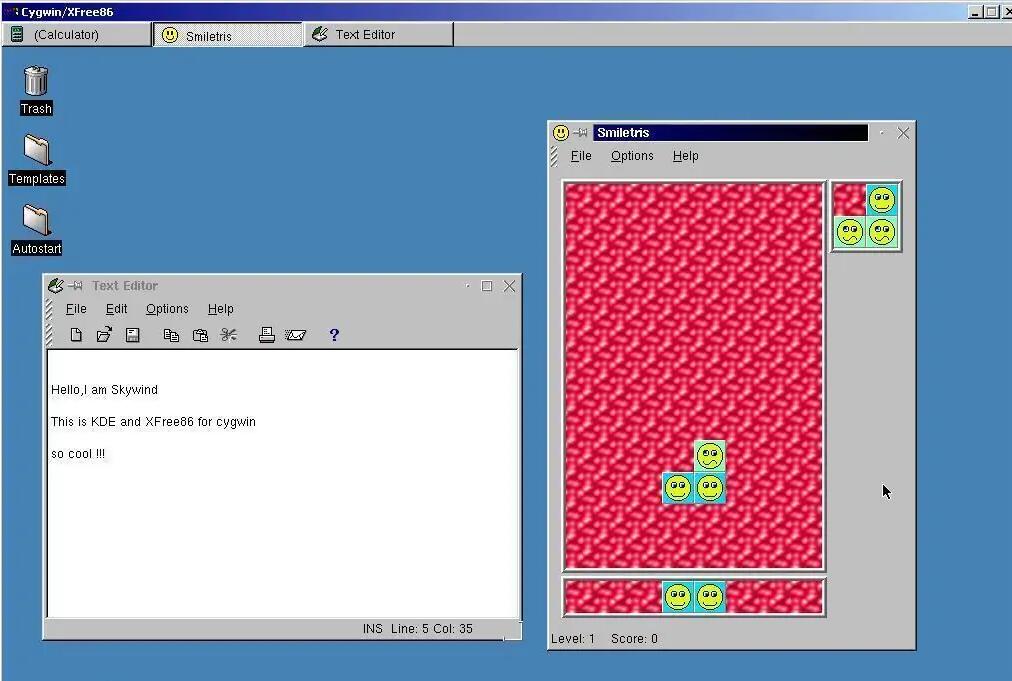Click the blue question mark help icon
Viewport: 1012px width, 681px height.
click(x=334, y=335)
